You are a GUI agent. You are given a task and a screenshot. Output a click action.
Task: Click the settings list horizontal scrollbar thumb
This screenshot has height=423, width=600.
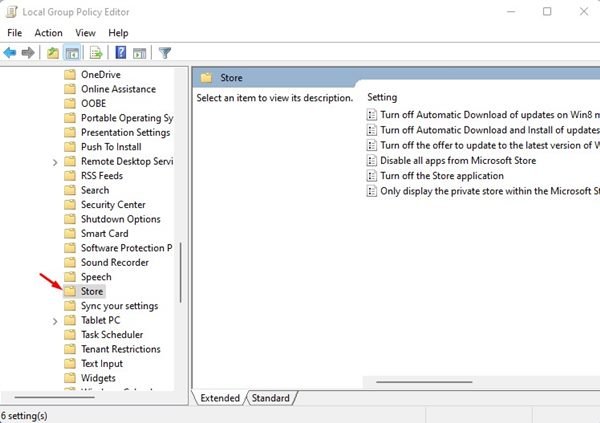point(424,382)
